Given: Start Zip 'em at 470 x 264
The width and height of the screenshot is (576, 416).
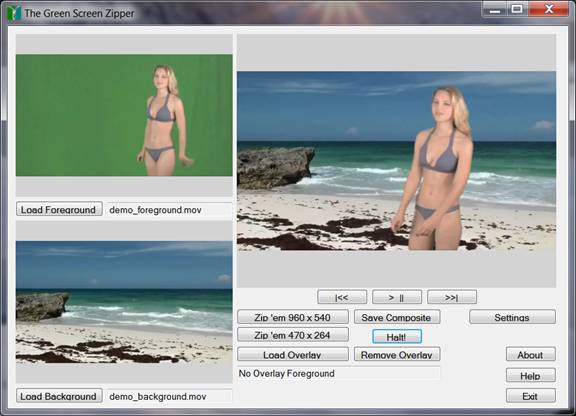Looking at the screenshot, I should [x=293, y=335].
